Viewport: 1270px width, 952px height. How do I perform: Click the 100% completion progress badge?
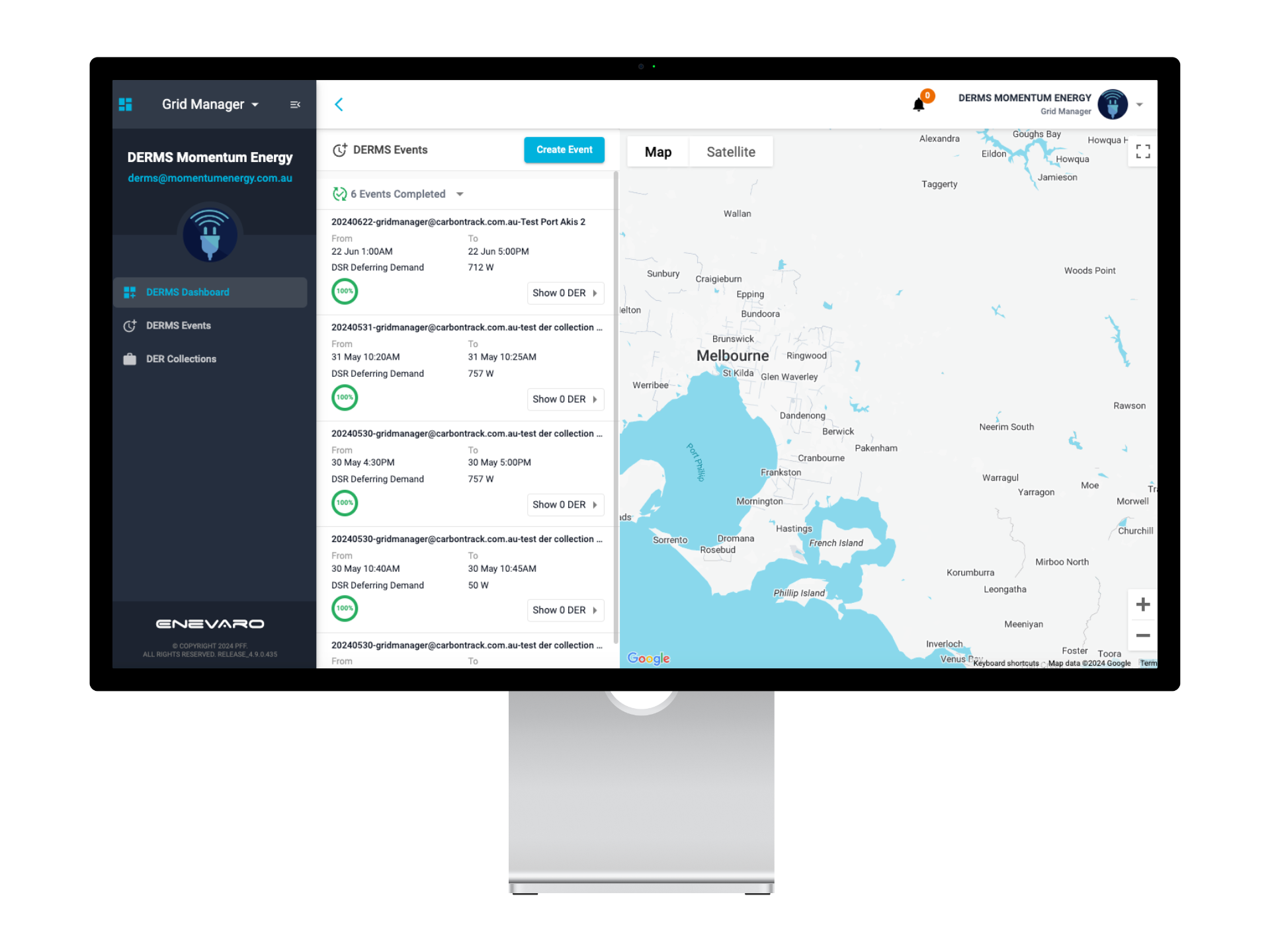pos(345,292)
